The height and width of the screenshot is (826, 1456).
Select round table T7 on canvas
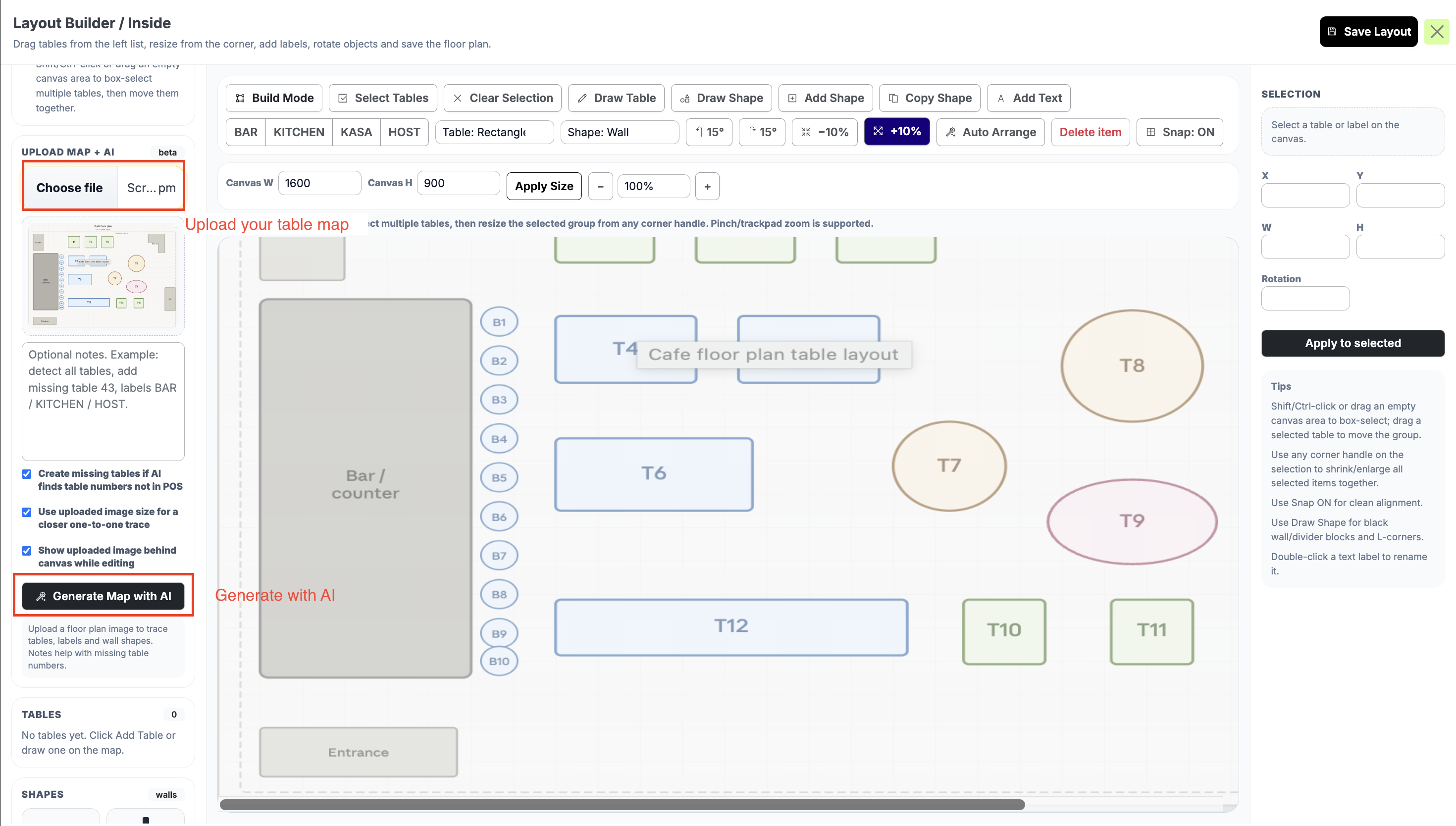pyautogui.click(x=949, y=466)
